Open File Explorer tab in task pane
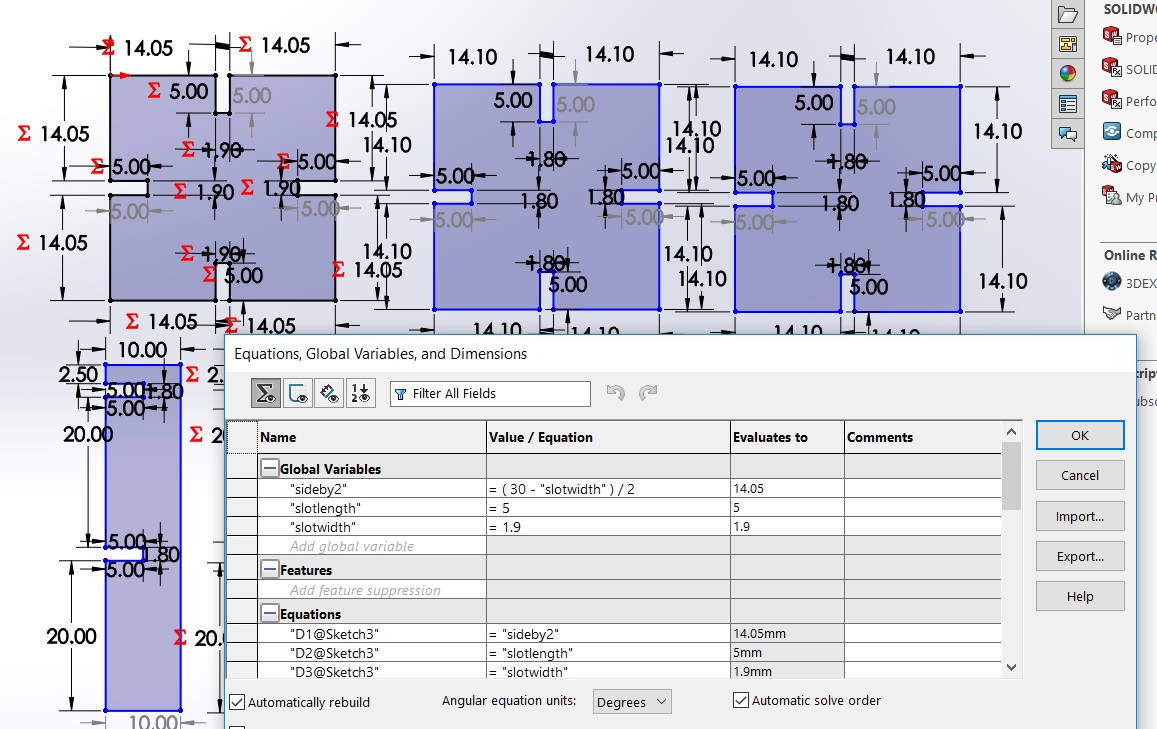Image resolution: width=1157 pixels, height=729 pixels. tap(1068, 14)
